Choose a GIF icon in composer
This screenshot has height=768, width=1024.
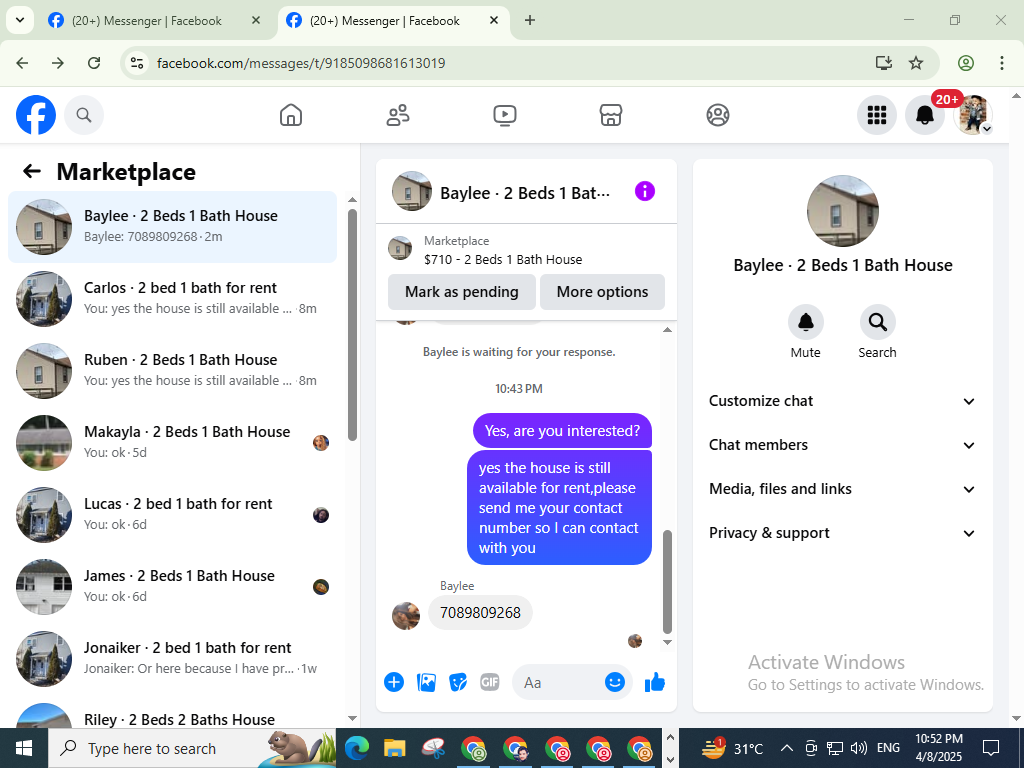490,682
